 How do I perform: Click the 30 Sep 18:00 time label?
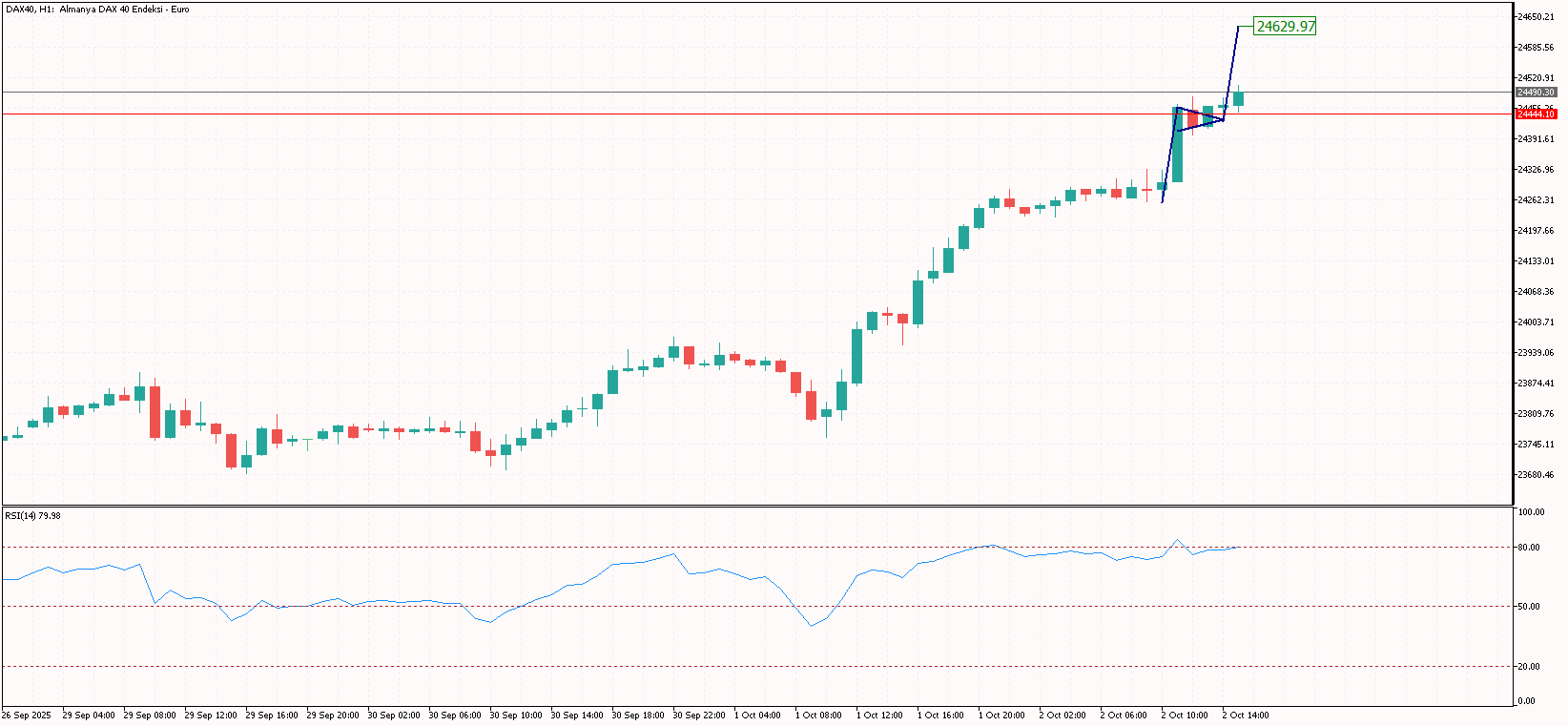(637, 716)
